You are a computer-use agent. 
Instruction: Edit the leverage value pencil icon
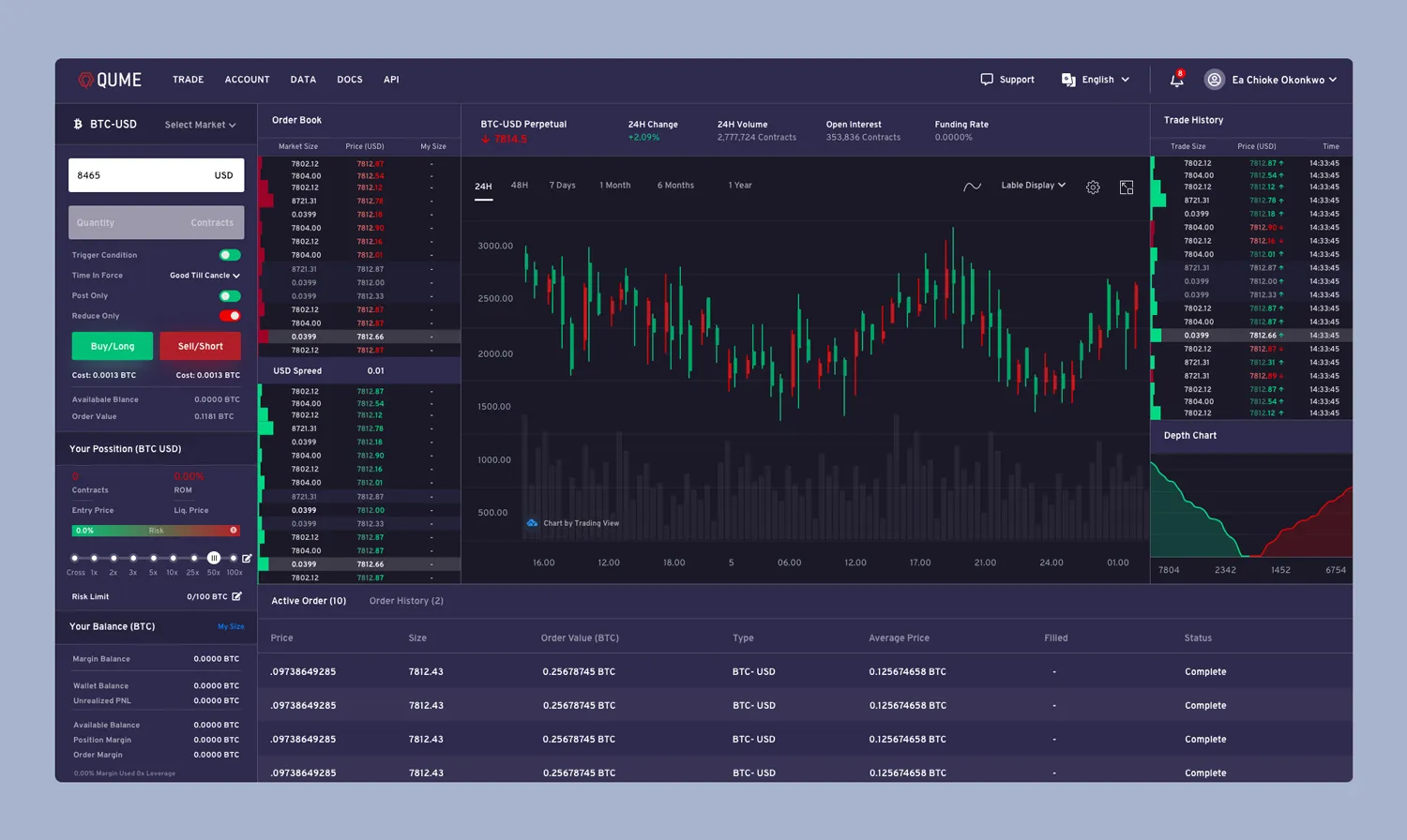[x=247, y=558]
